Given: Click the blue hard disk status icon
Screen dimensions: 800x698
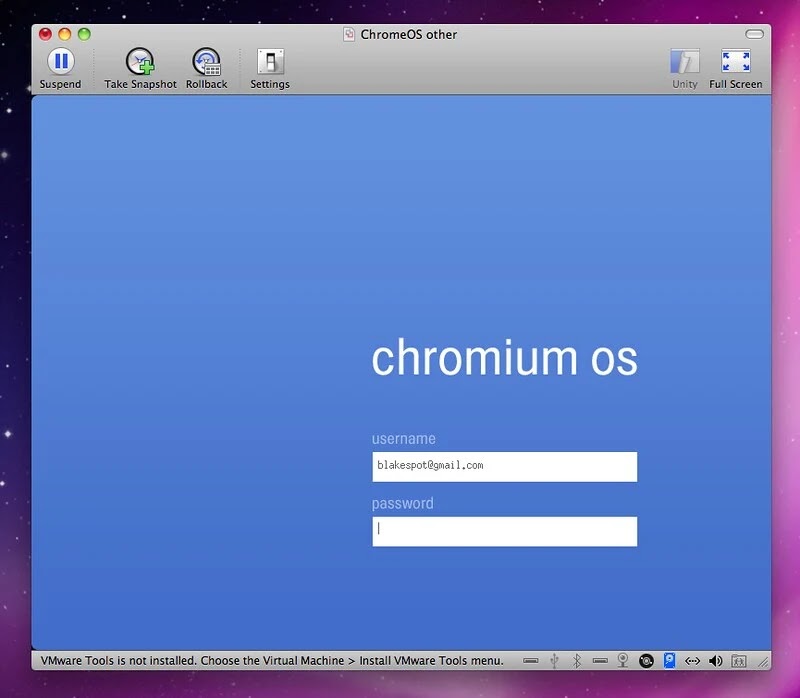Looking at the screenshot, I should coord(669,661).
